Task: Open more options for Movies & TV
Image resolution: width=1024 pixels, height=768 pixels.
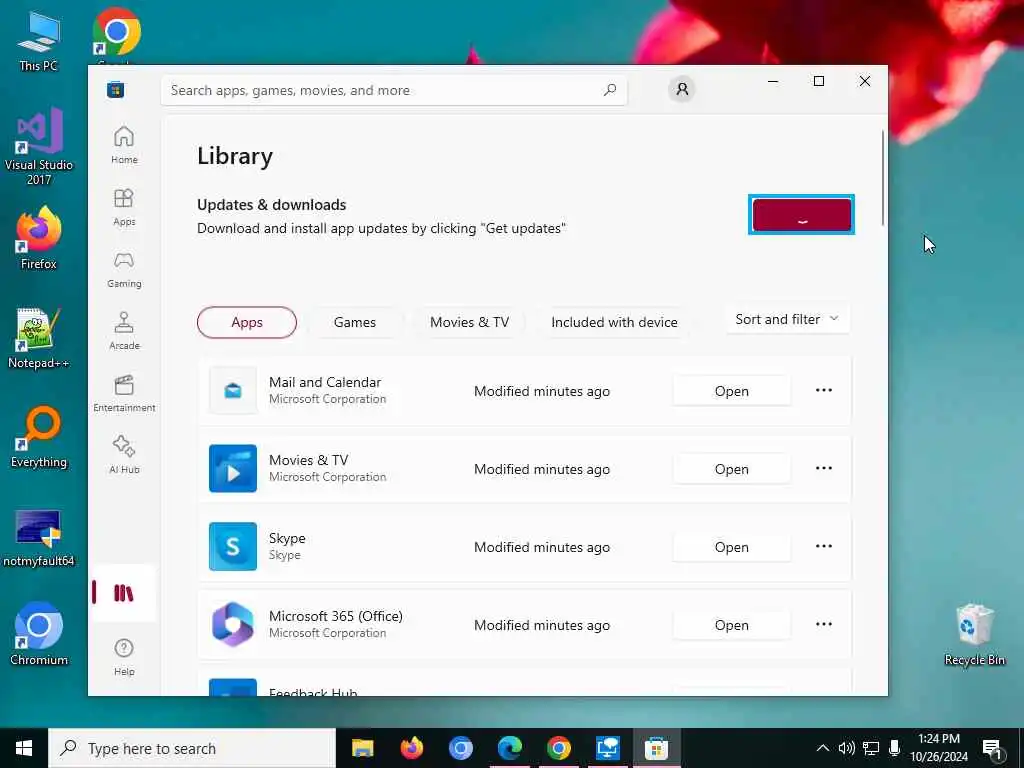Action: tap(824, 468)
